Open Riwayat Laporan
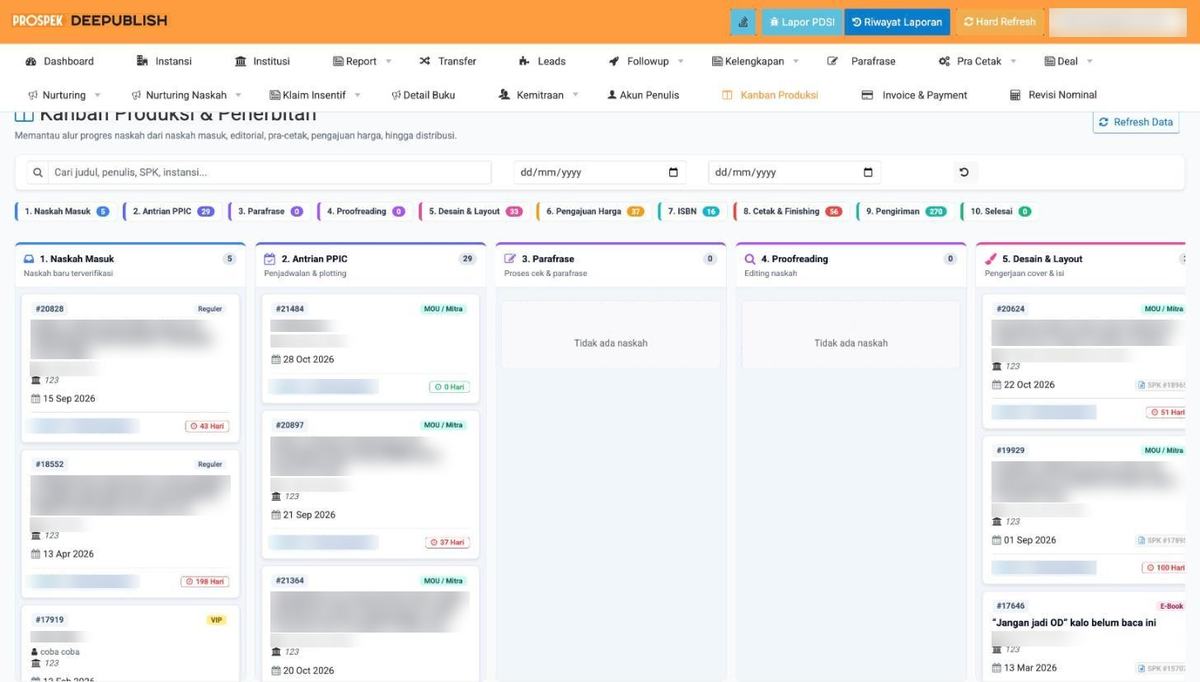The image size is (1200, 682). [897, 22]
